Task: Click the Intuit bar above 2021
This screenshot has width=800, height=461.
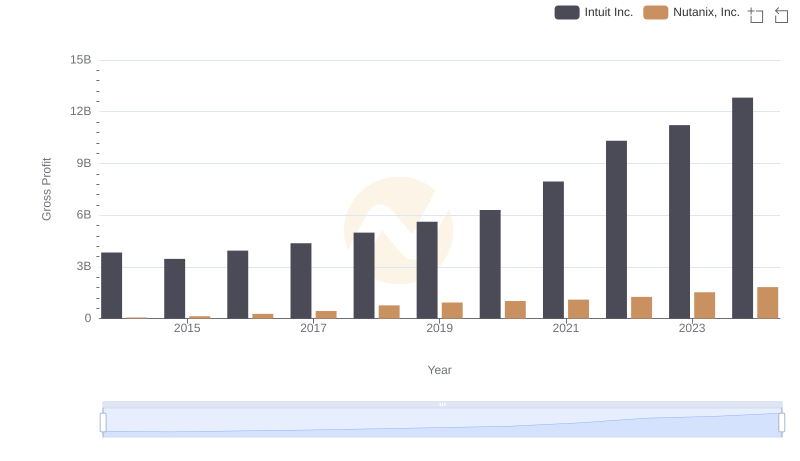Action: (x=554, y=250)
